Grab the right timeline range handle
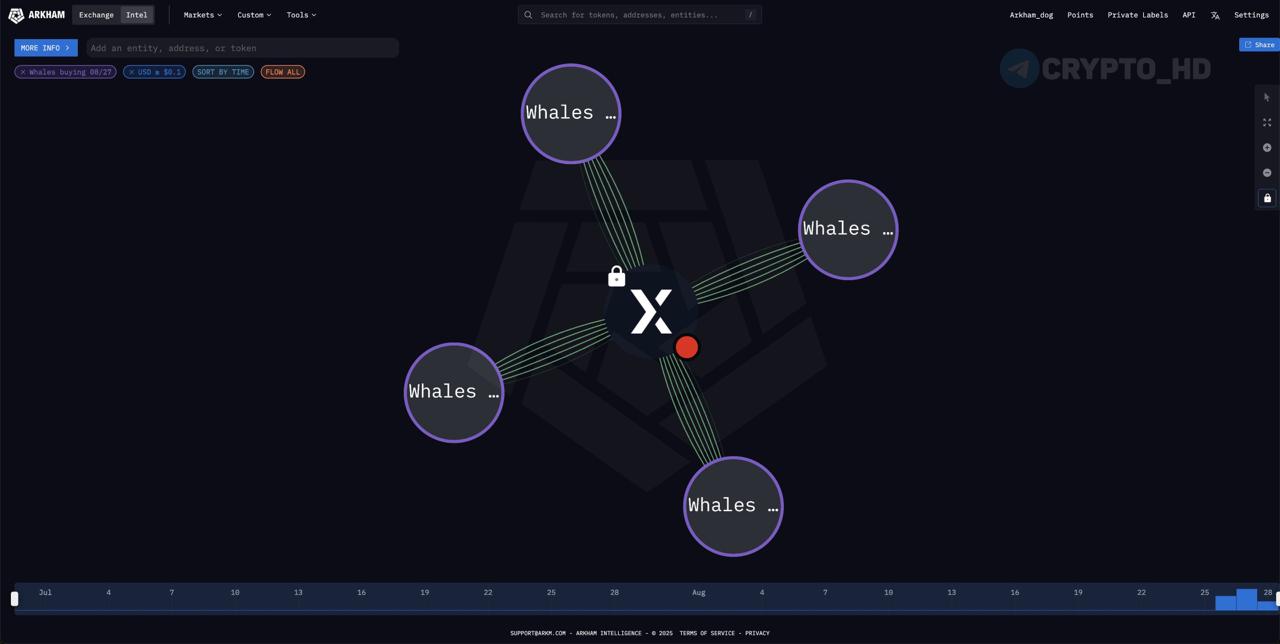The image size is (1280, 644). (x=1277, y=599)
